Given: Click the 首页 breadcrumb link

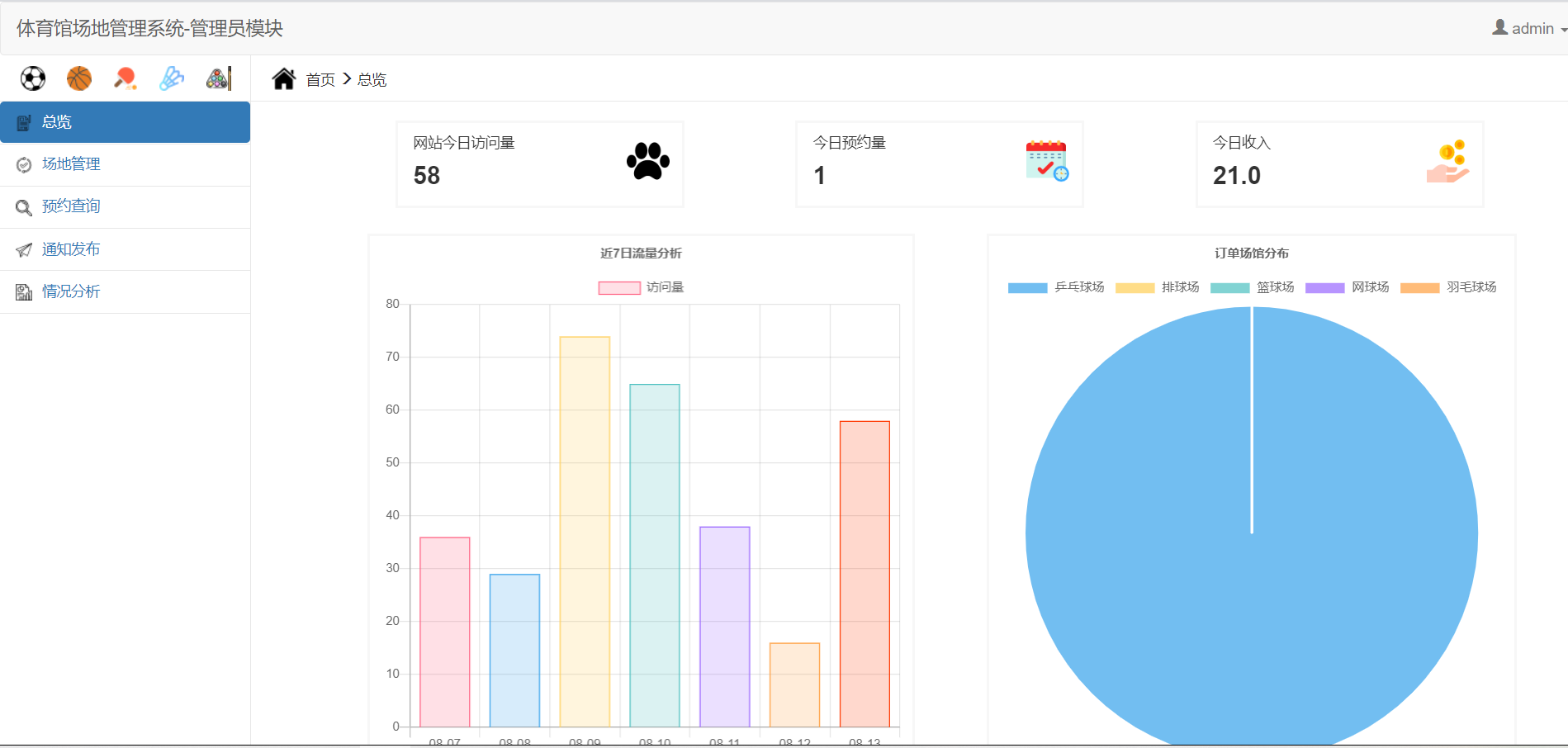Looking at the screenshot, I should click(320, 79).
